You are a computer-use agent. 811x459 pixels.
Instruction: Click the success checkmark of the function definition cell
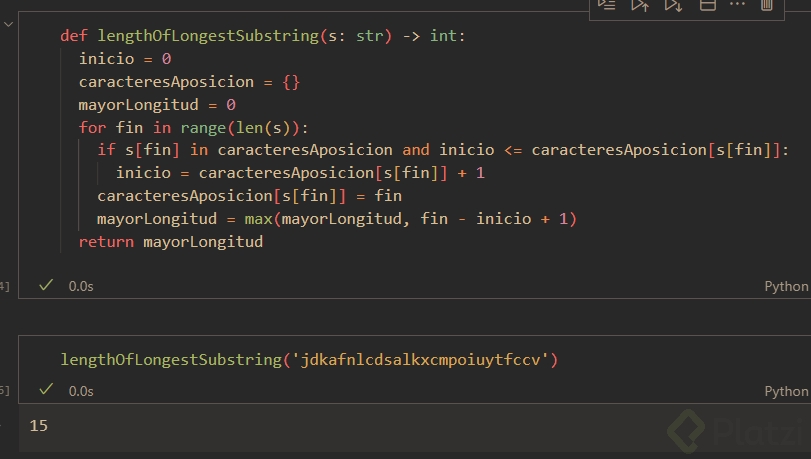pyautogui.click(x=46, y=285)
